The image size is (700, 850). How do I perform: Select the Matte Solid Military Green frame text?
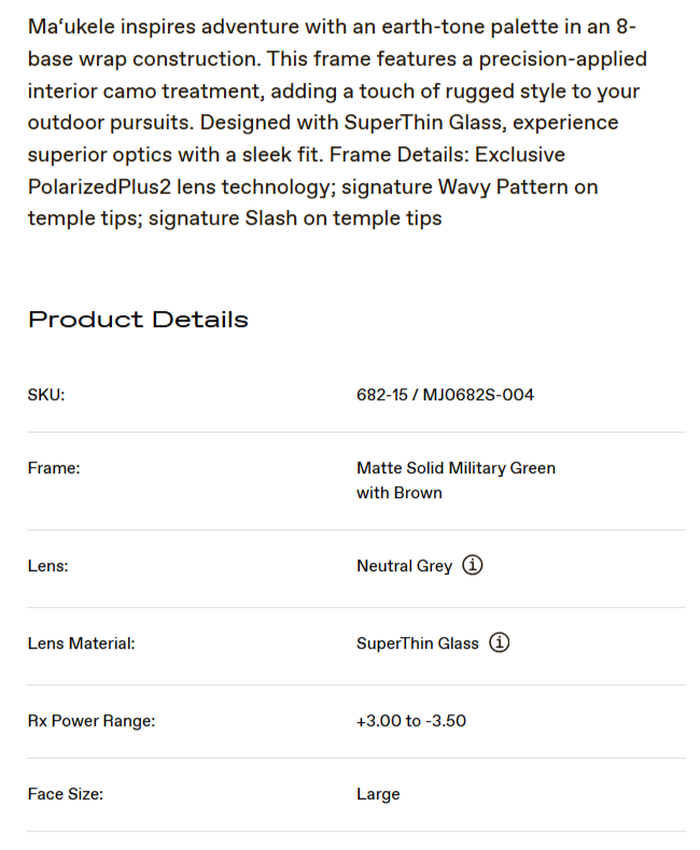pyautogui.click(x=455, y=468)
